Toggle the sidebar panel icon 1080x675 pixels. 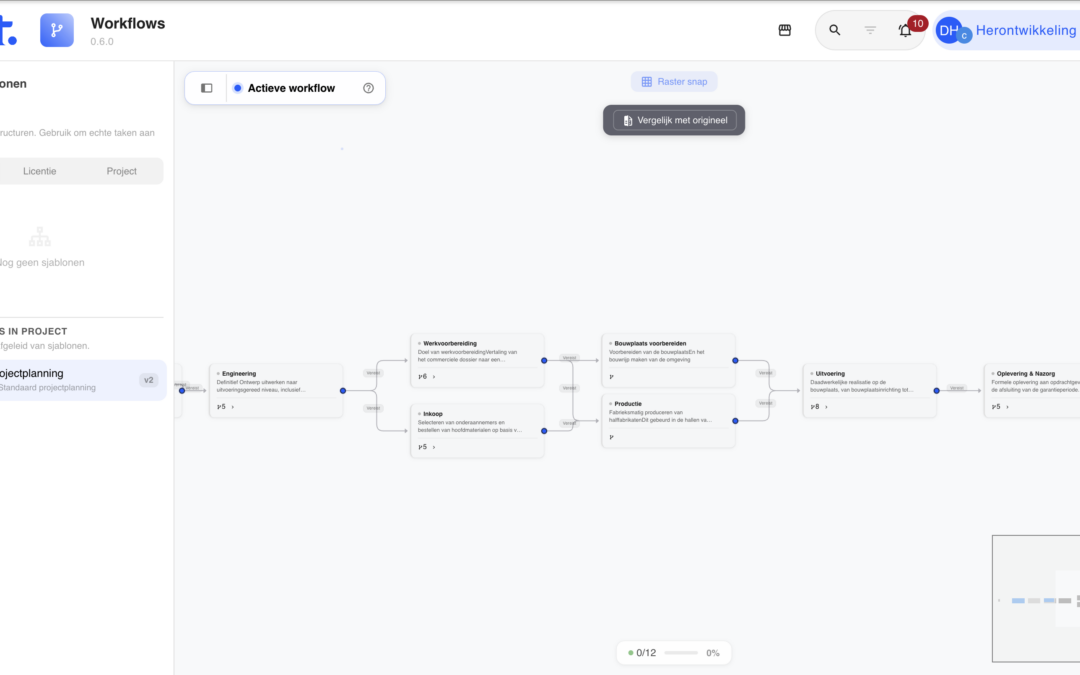[207, 88]
